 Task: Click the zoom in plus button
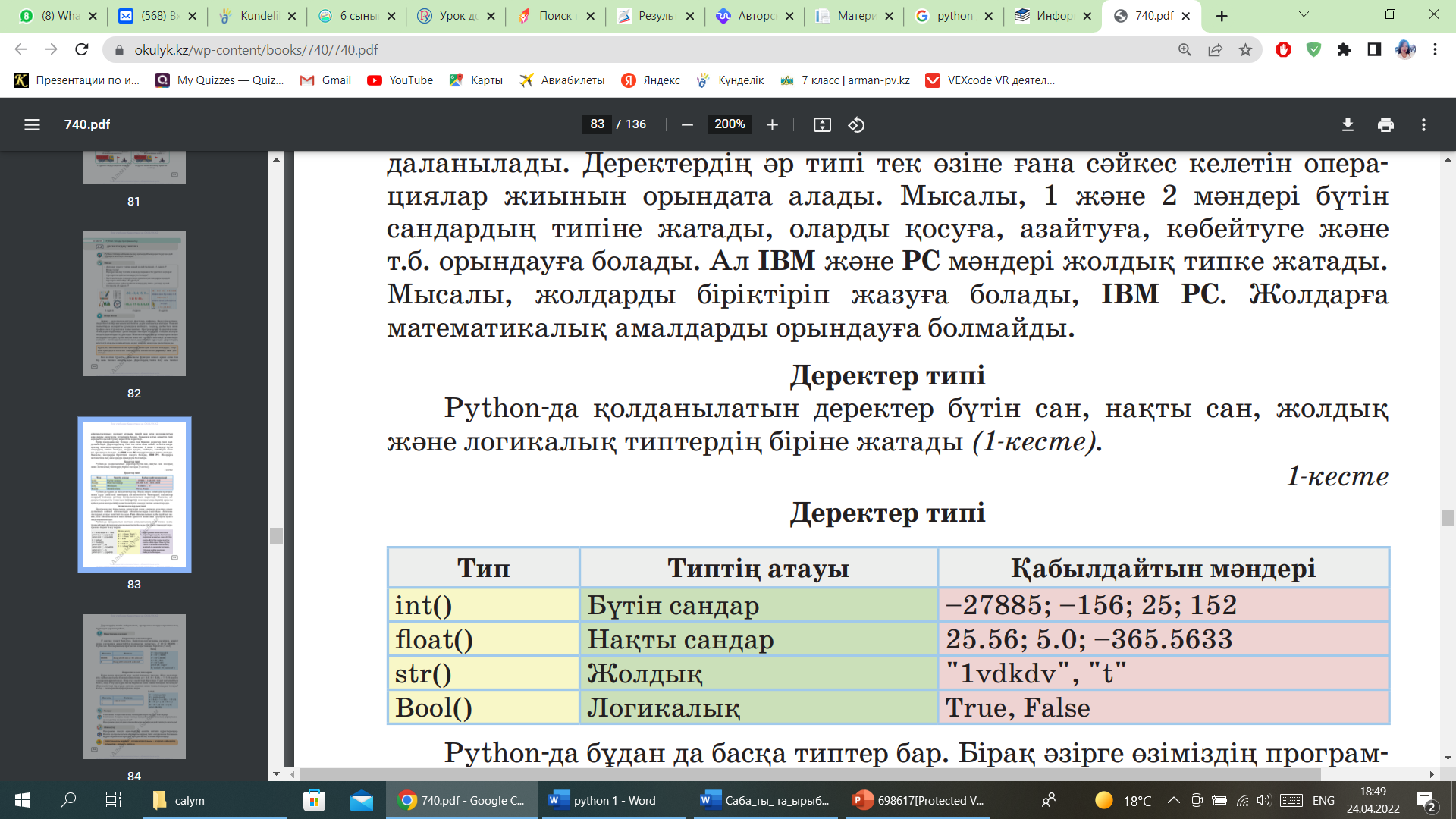(772, 124)
